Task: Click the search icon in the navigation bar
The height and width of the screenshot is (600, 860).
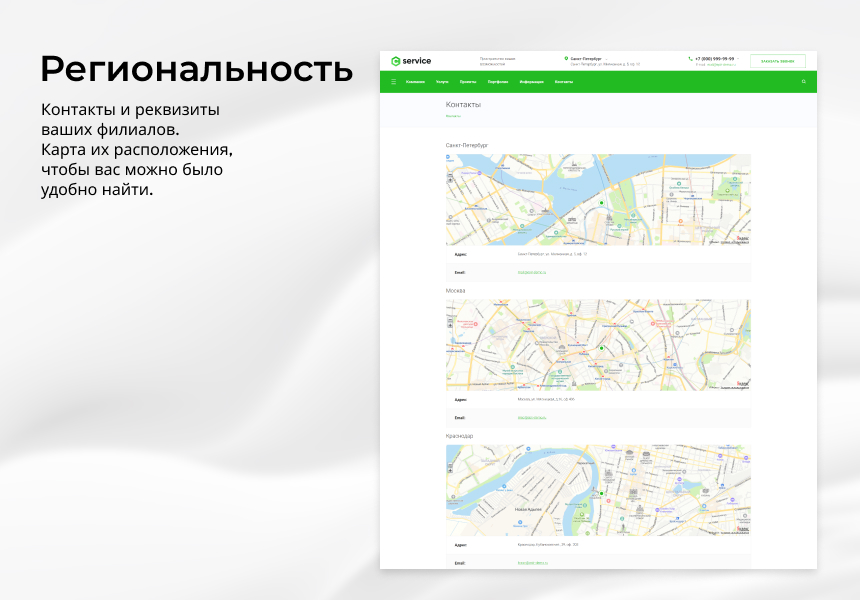Action: tap(803, 81)
